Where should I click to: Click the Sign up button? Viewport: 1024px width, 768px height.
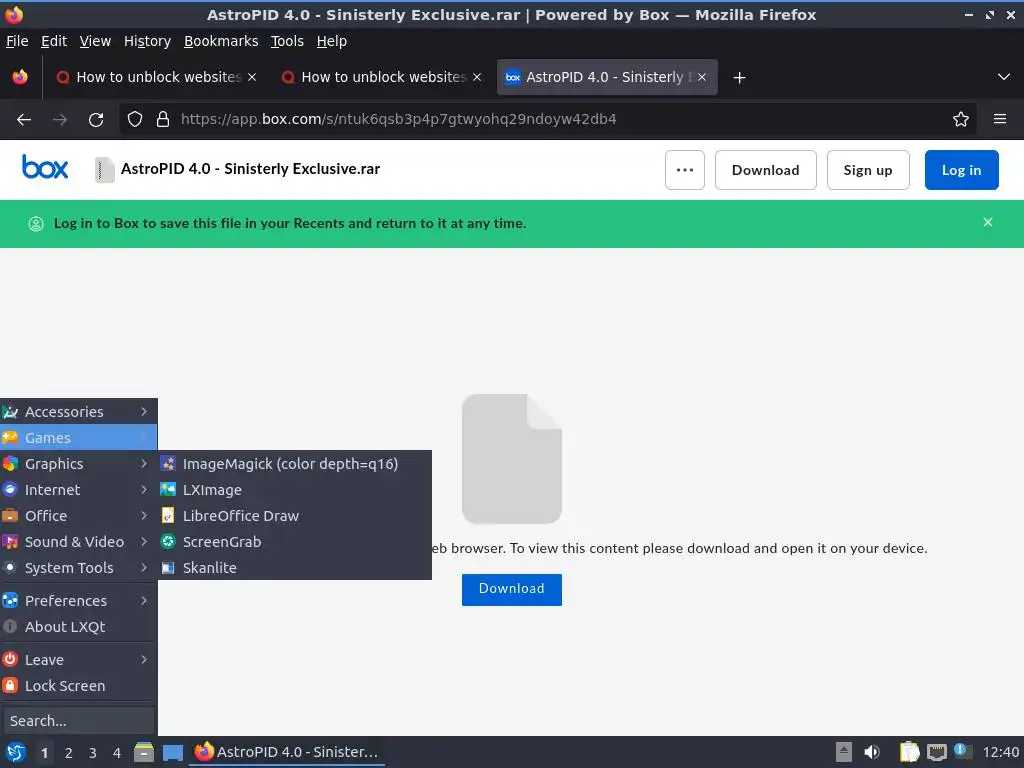click(868, 170)
